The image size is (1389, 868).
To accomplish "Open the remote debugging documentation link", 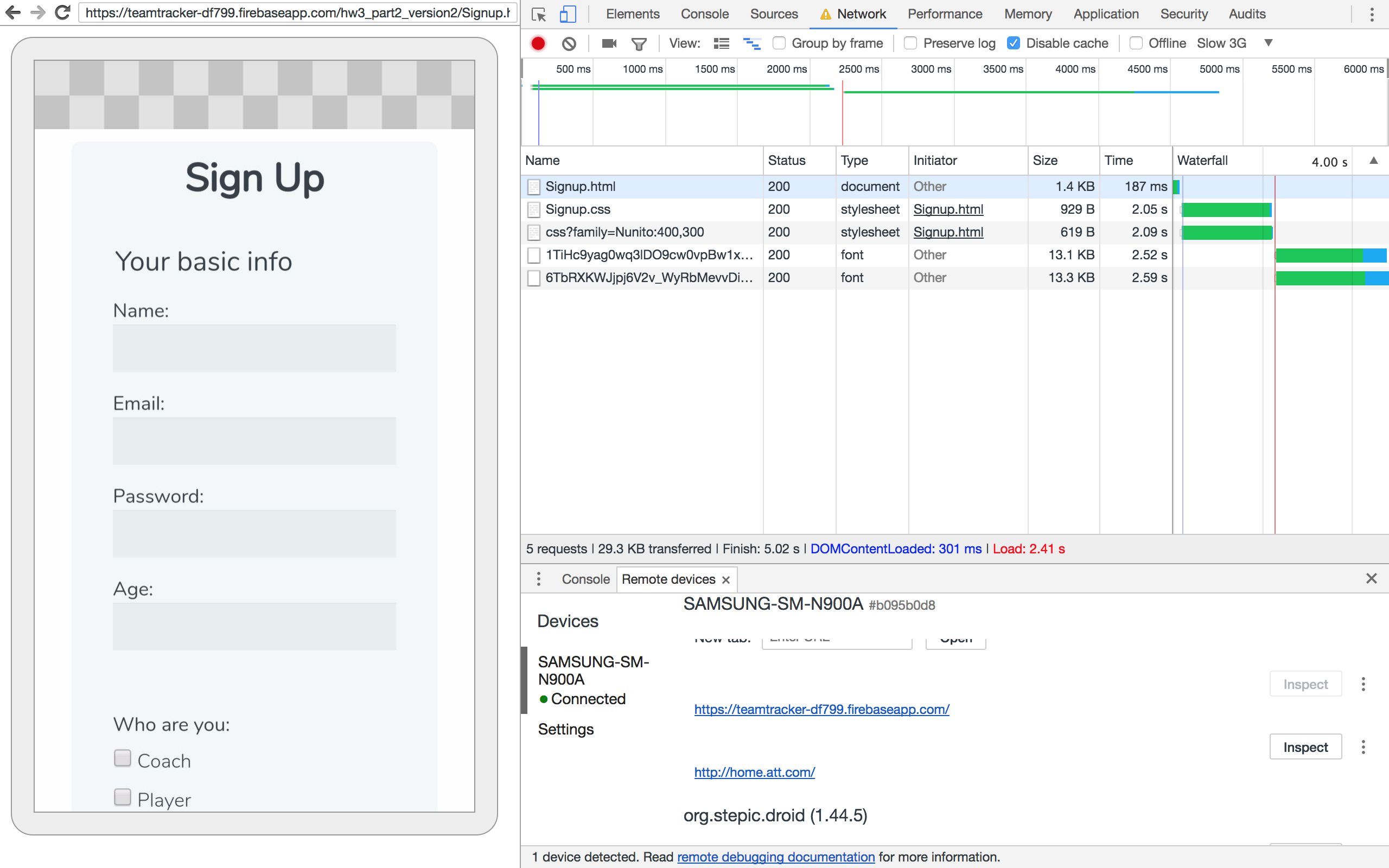I will point(775,857).
